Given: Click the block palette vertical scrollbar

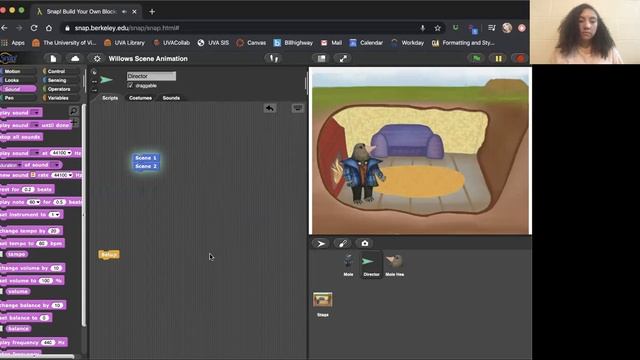Looking at the screenshot, I should 84,216.
